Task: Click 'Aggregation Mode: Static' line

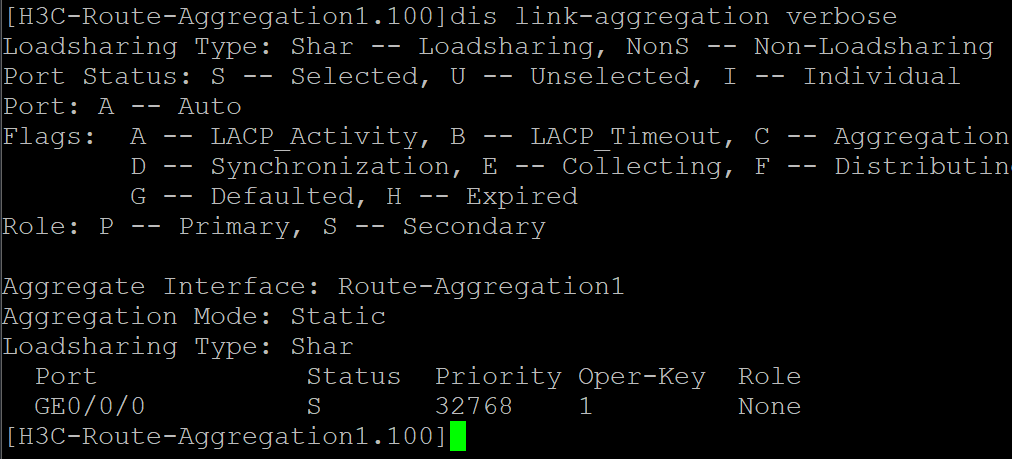Action: click(x=194, y=317)
